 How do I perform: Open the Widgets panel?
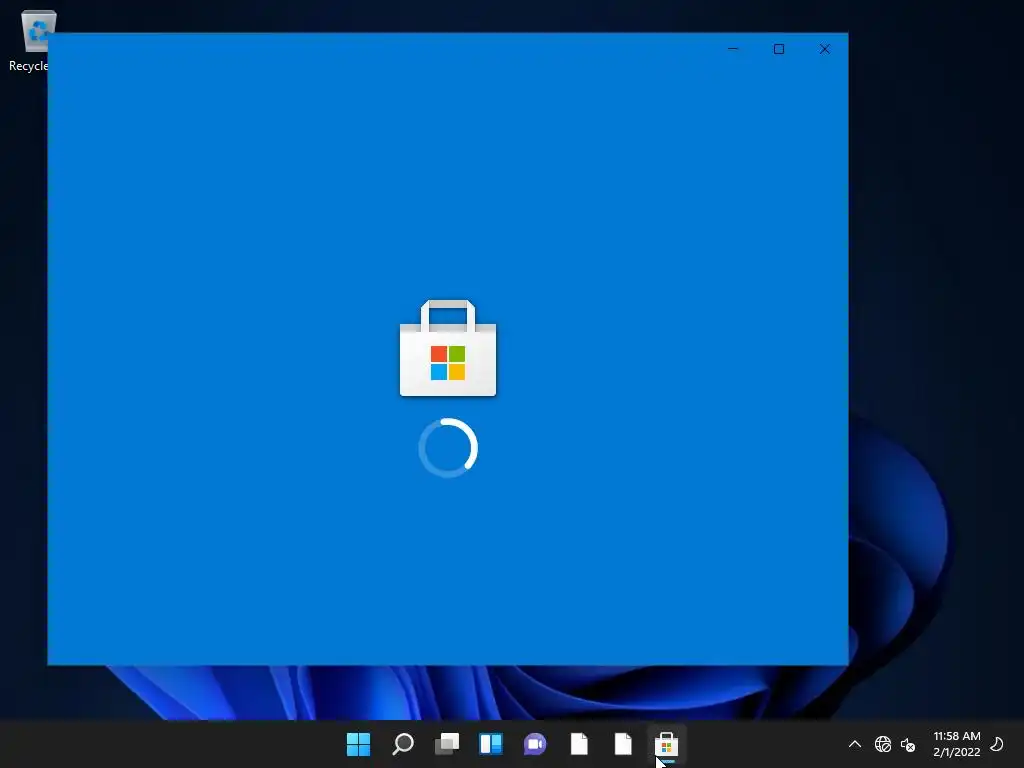pyautogui.click(x=490, y=744)
